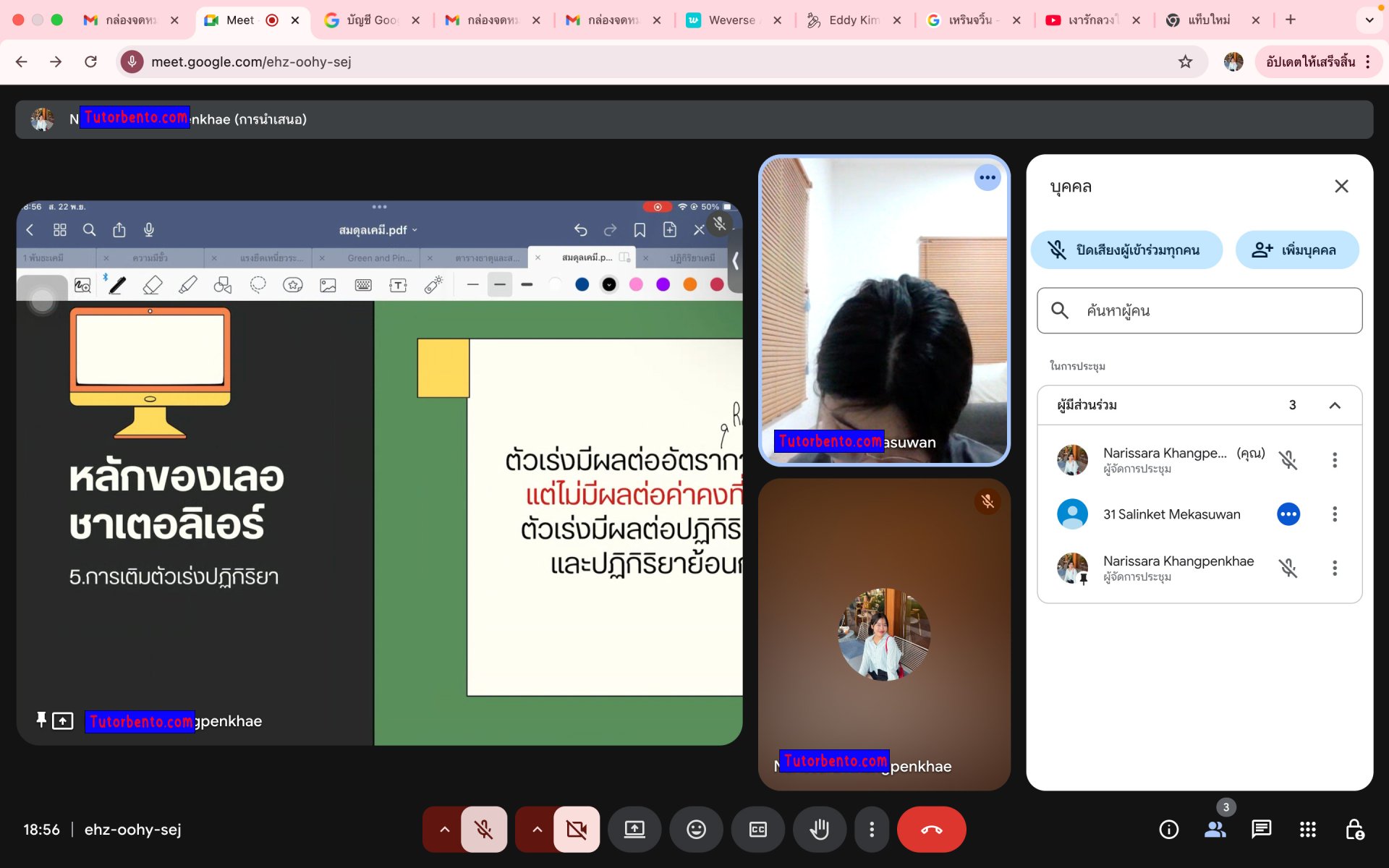Open the สมดุลเคมี.pdf title dropdown
The image size is (1389, 868).
tap(415, 229)
